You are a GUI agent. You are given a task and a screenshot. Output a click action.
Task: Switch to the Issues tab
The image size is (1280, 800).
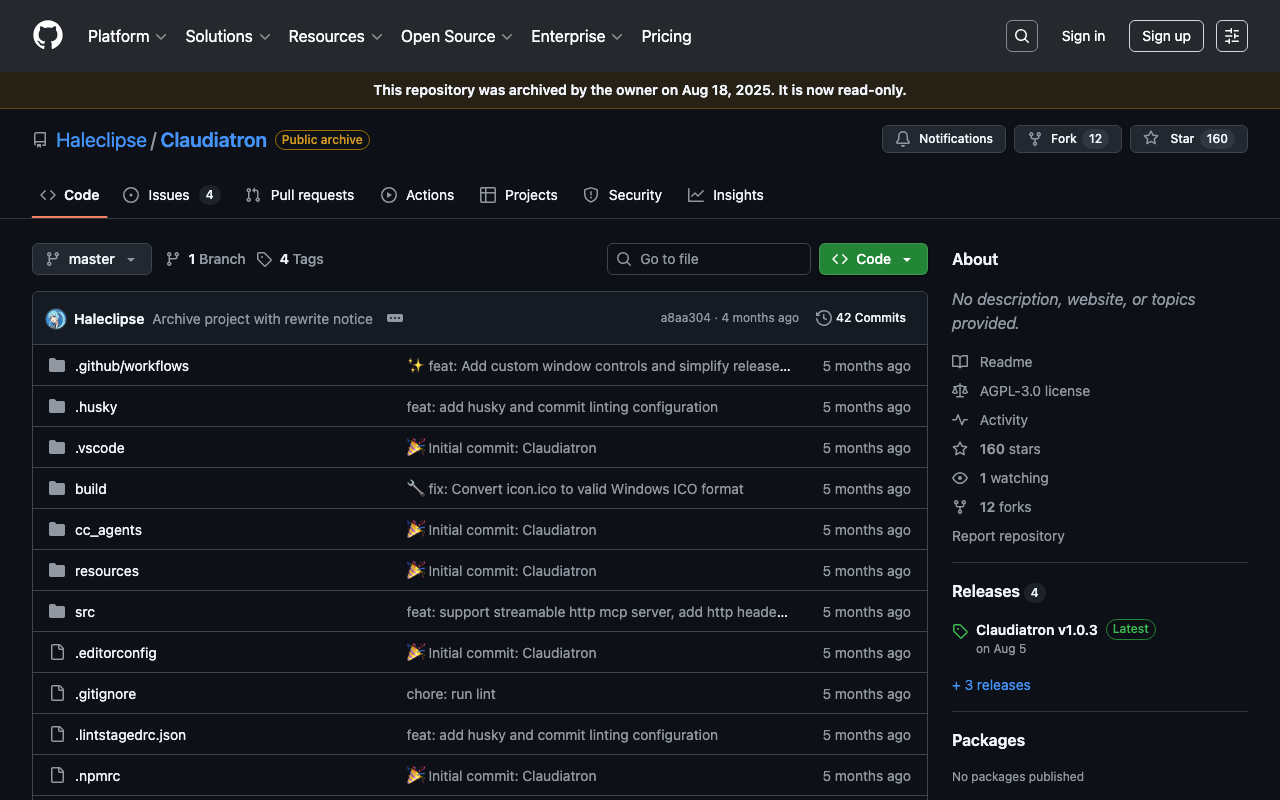coord(170,195)
